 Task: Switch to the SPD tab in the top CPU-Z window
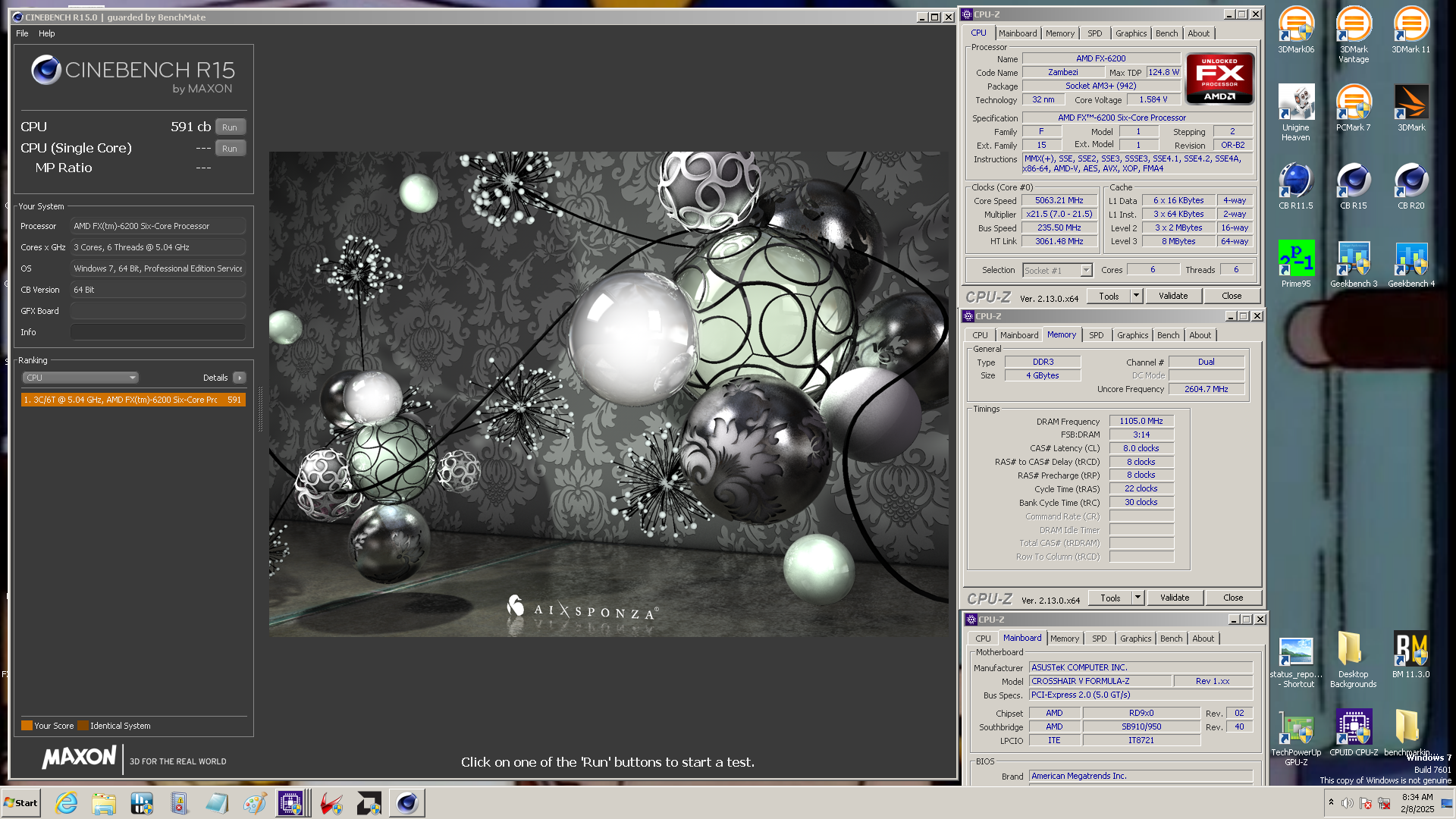[x=1095, y=33]
